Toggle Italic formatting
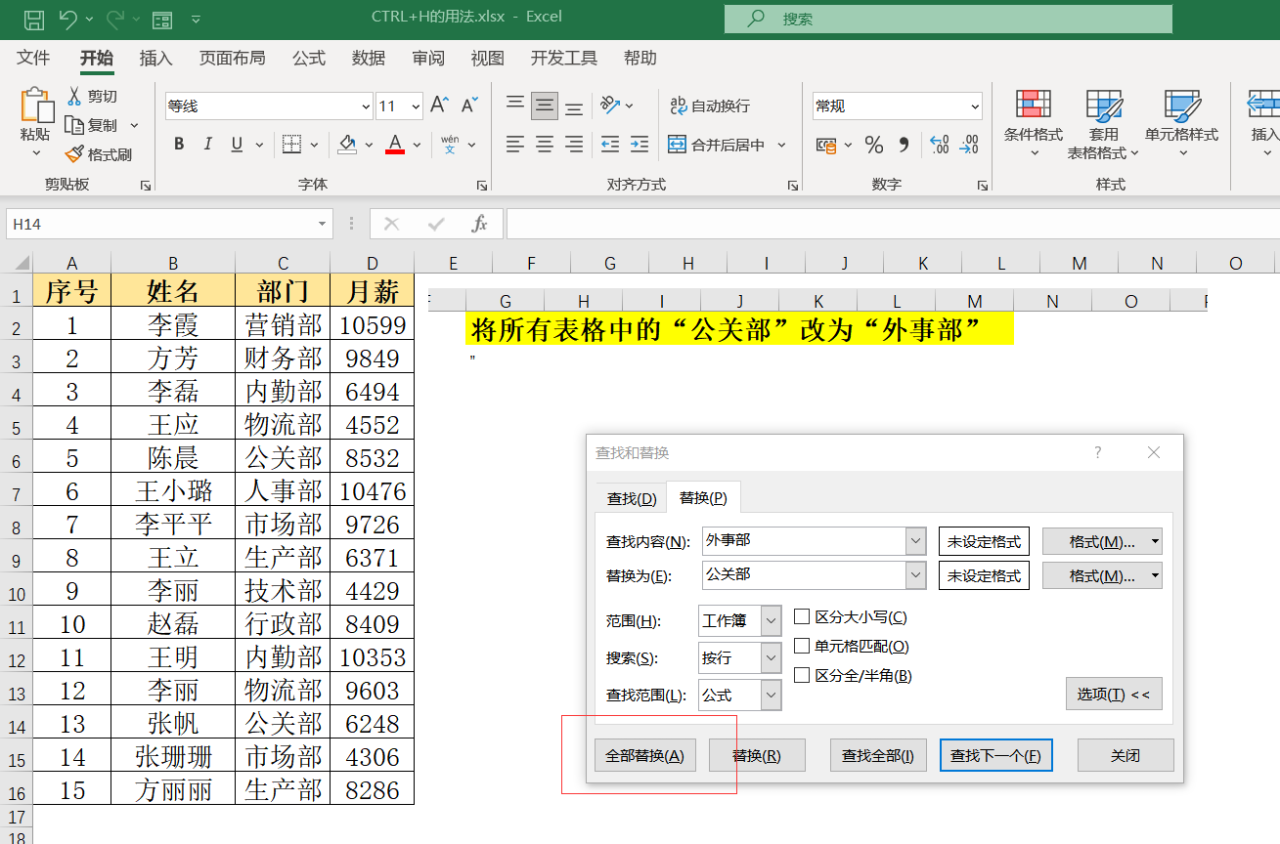Image resolution: width=1280 pixels, height=844 pixels. pos(208,144)
